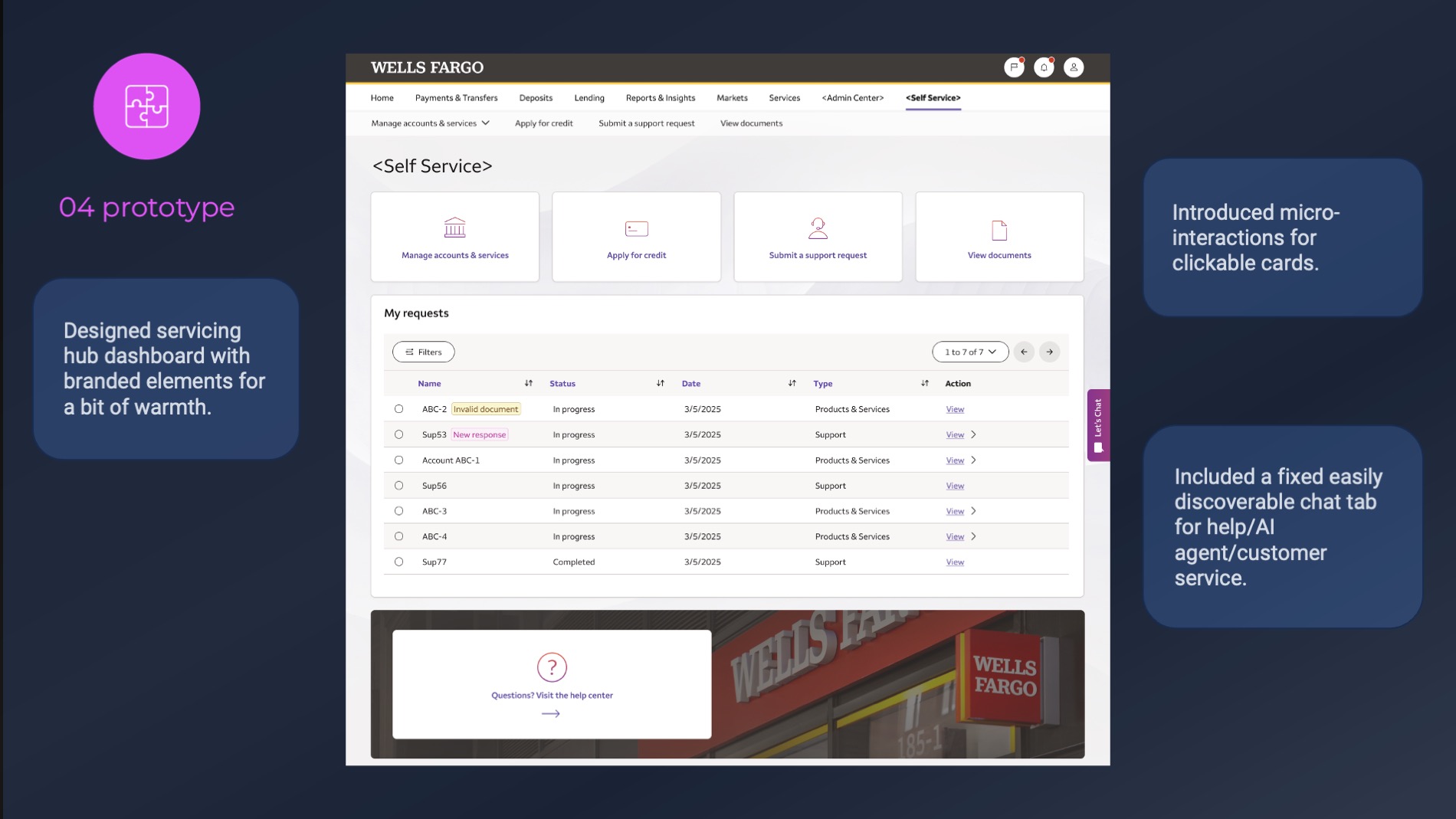1456x819 pixels.
Task: Select the radio button for ABC-2
Action: 398,409
